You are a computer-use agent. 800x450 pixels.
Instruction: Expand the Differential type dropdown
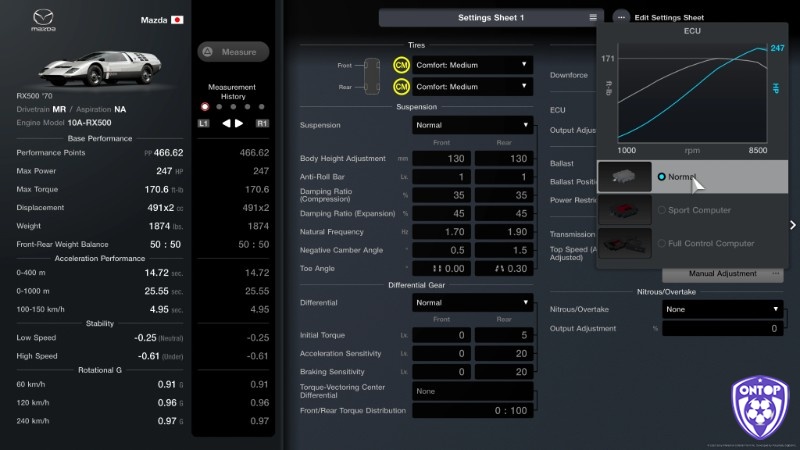tap(472, 302)
